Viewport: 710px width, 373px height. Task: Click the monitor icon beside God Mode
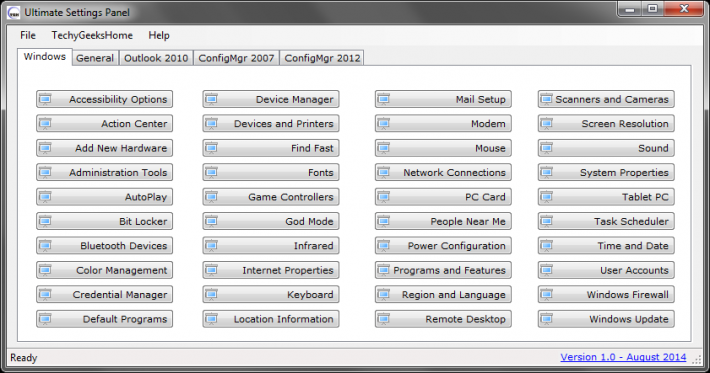point(211,221)
